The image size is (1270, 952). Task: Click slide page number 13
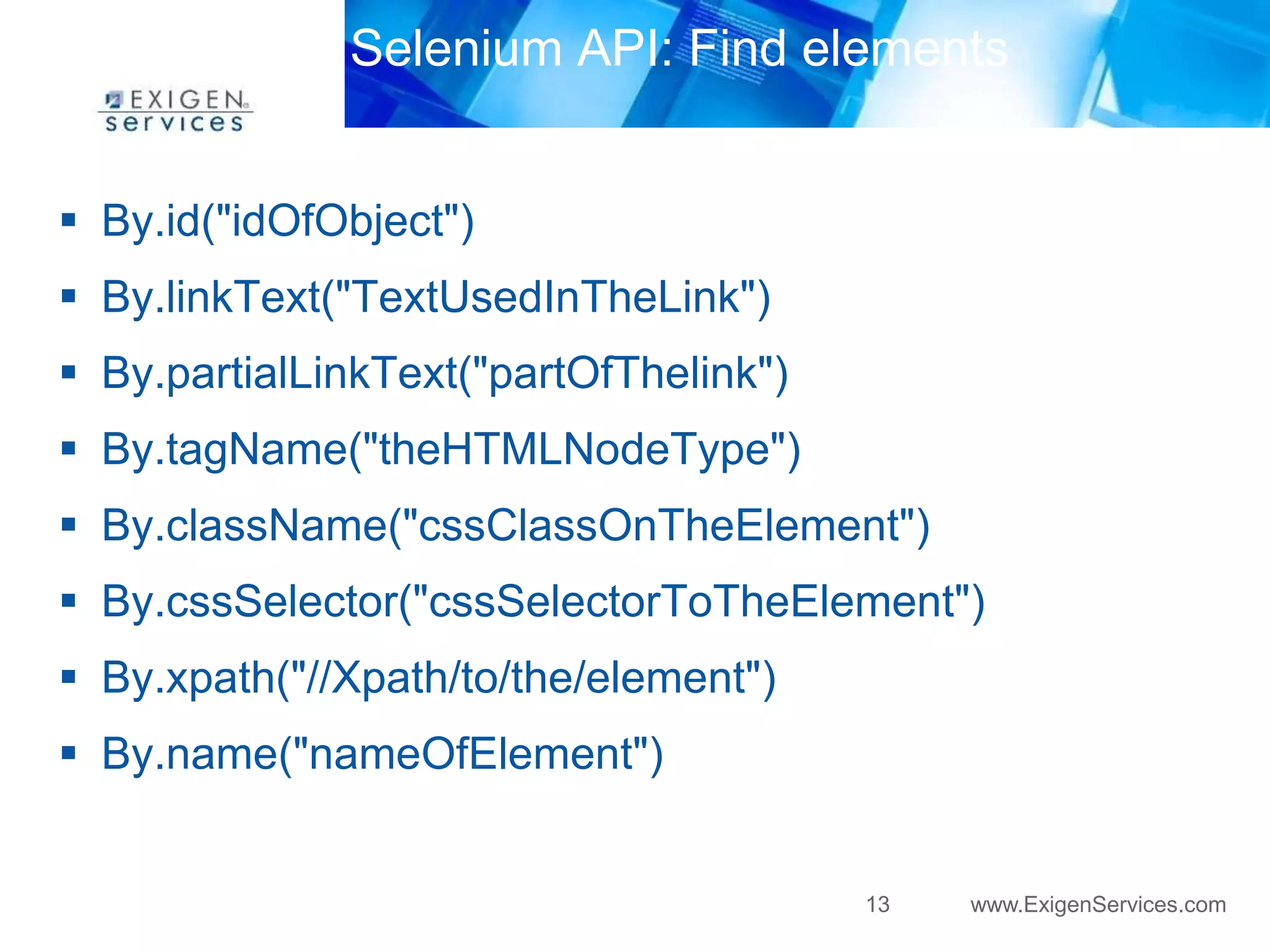877,904
